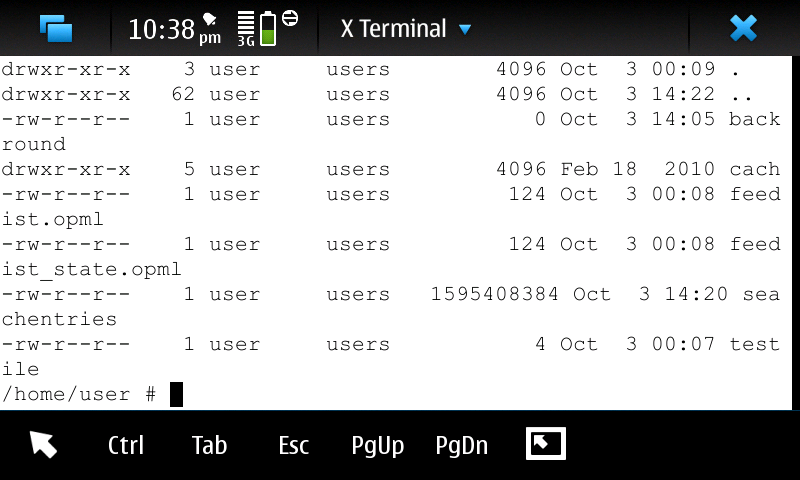
Task: Expand the X Terminal dropdown arrow
Action: [x=464, y=30]
